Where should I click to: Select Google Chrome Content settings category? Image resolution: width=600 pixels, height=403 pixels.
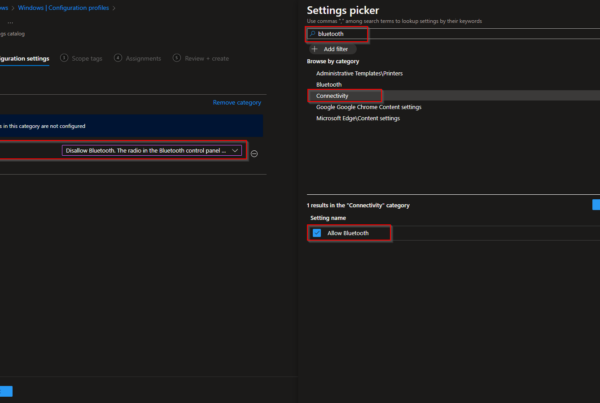(x=368, y=107)
